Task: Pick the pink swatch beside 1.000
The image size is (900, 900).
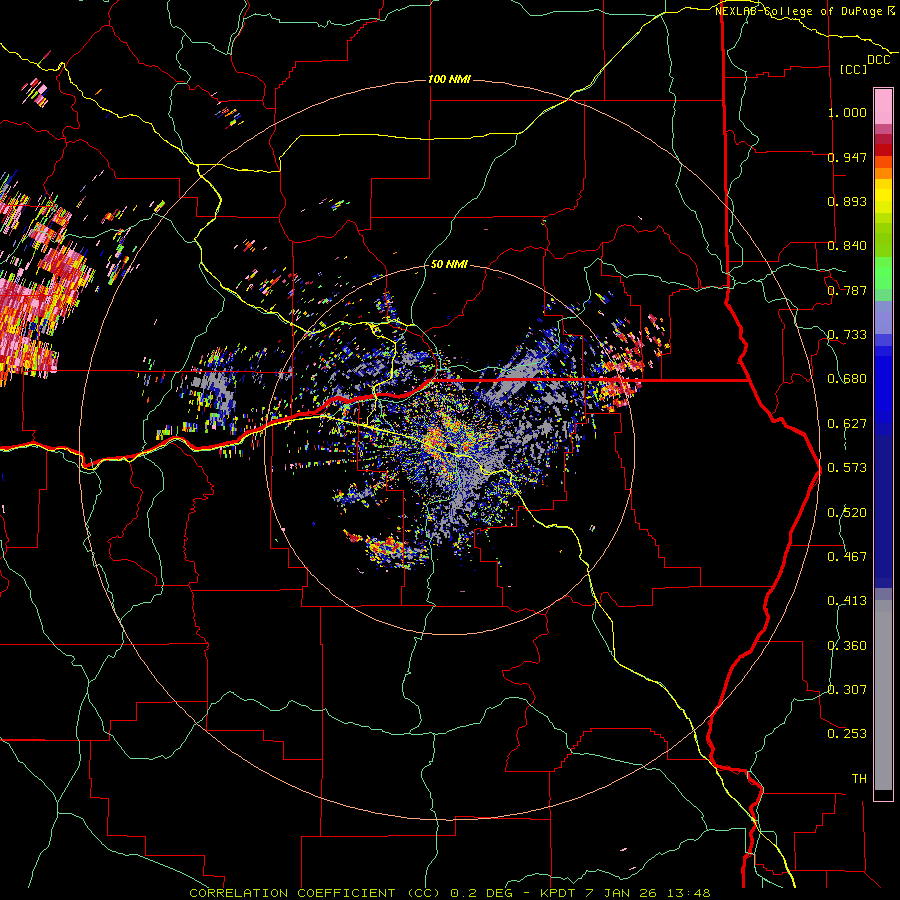Action: click(x=883, y=107)
